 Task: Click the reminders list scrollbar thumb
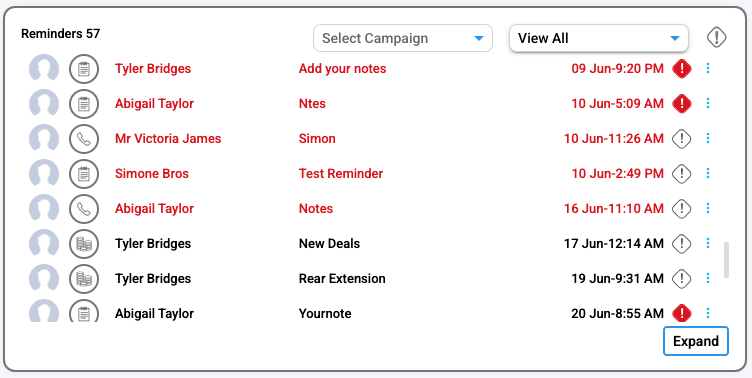pos(726,260)
